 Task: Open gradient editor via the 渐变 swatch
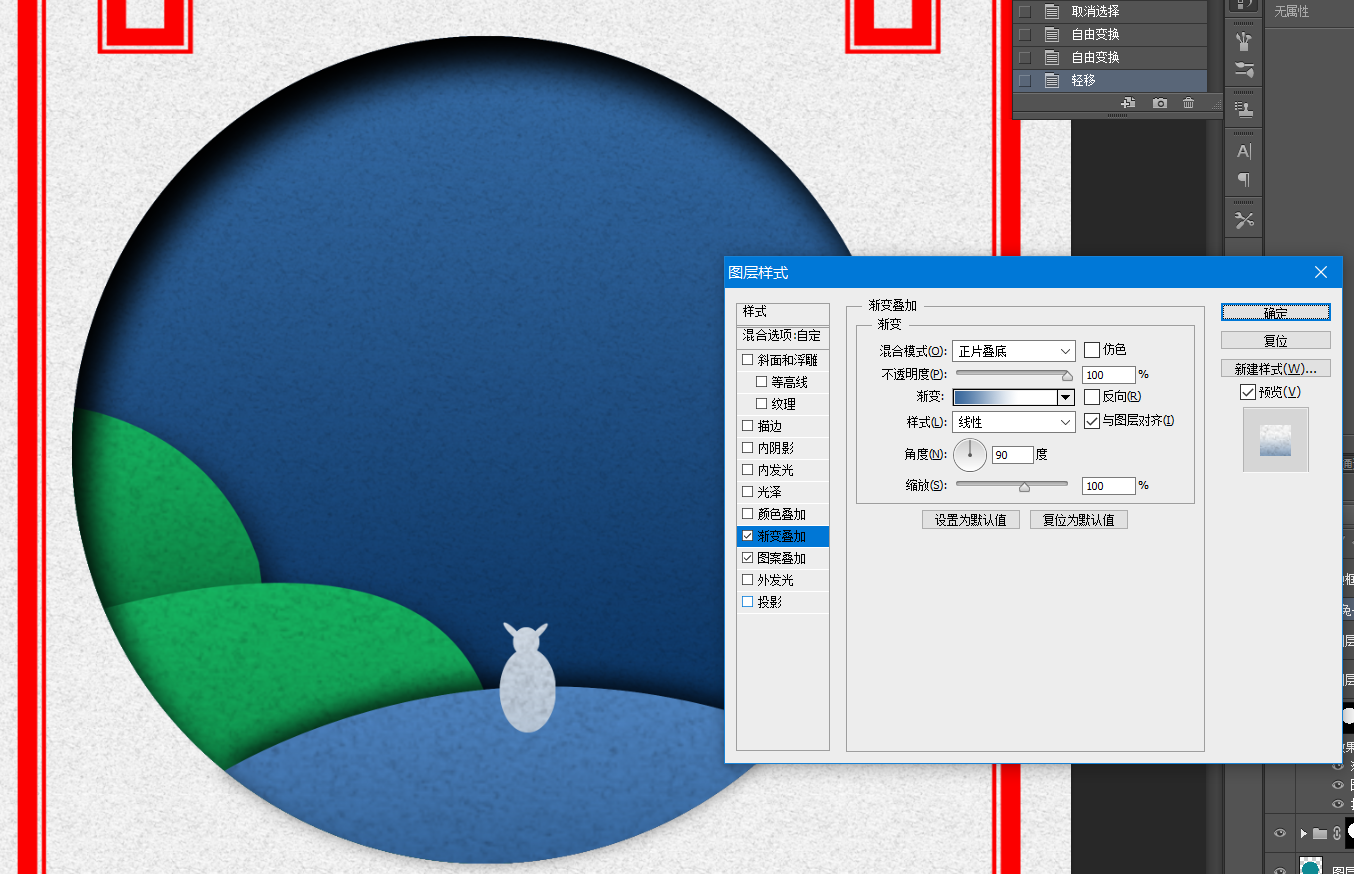1005,397
